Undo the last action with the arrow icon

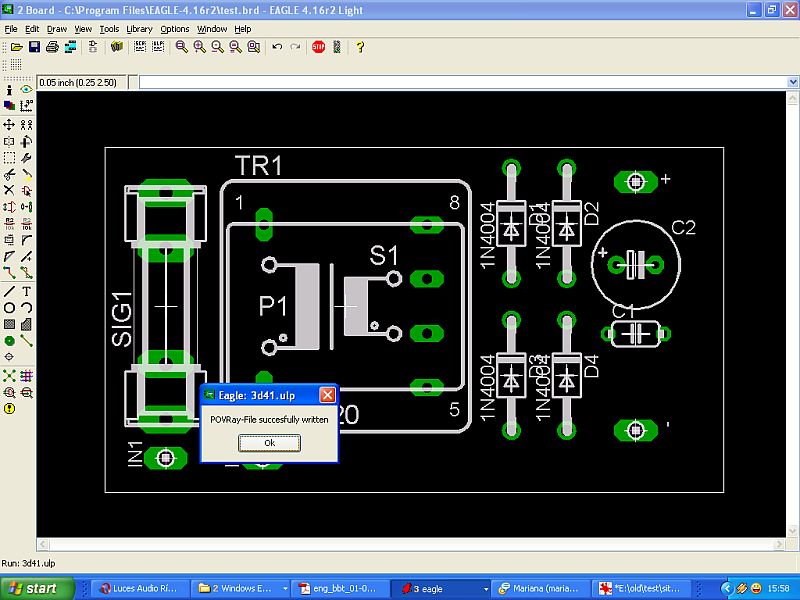click(x=277, y=47)
